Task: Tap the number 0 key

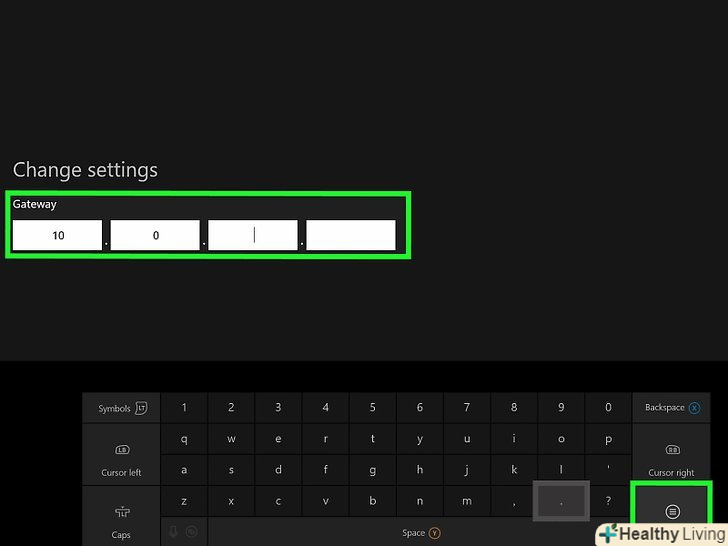Action: tap(608, 408)
